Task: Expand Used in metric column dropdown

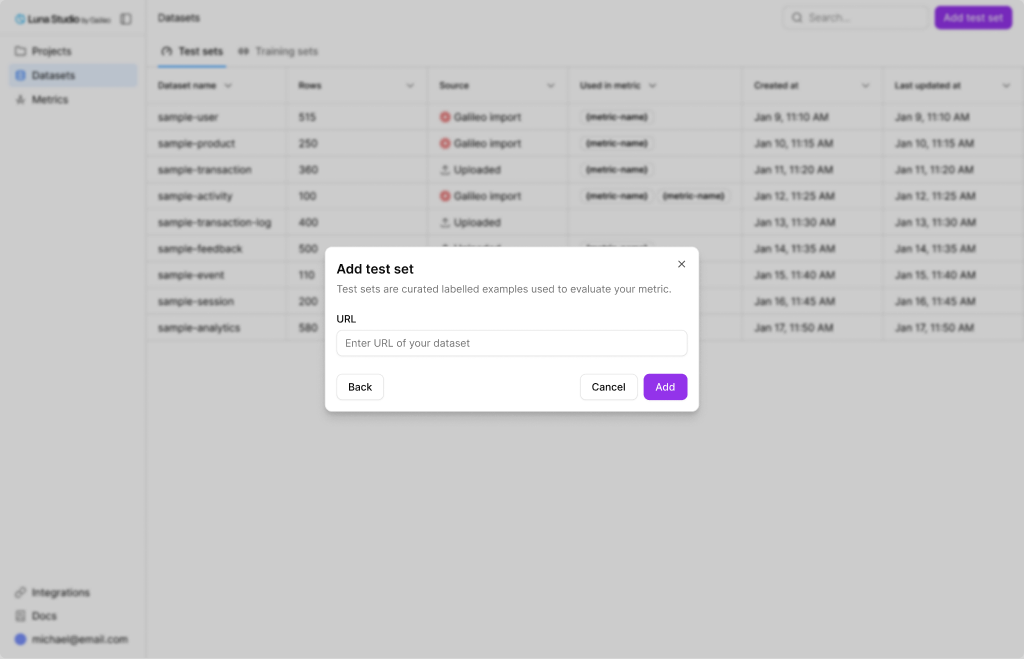Action: (x=652, y=86)
